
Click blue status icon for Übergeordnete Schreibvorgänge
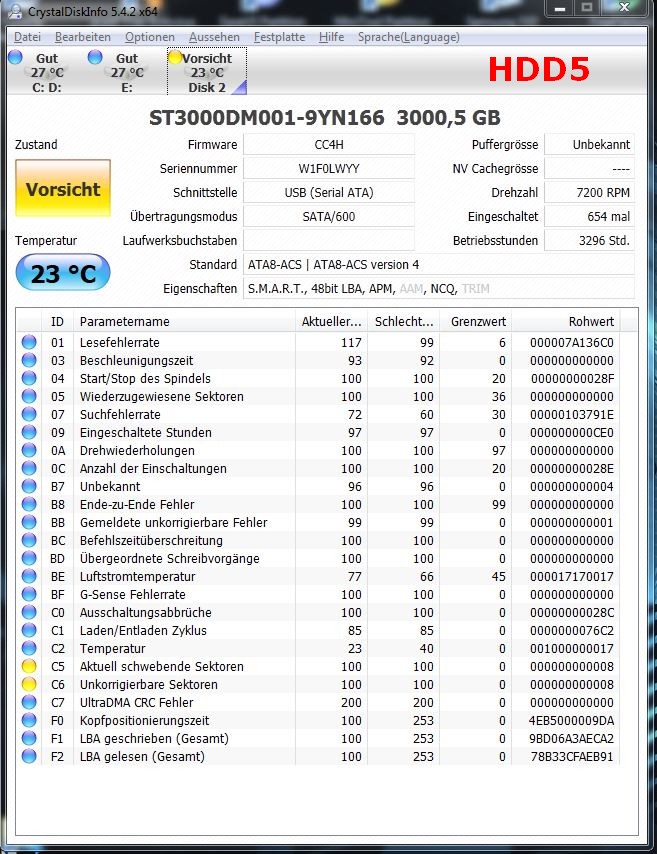(x=29, y=558)
